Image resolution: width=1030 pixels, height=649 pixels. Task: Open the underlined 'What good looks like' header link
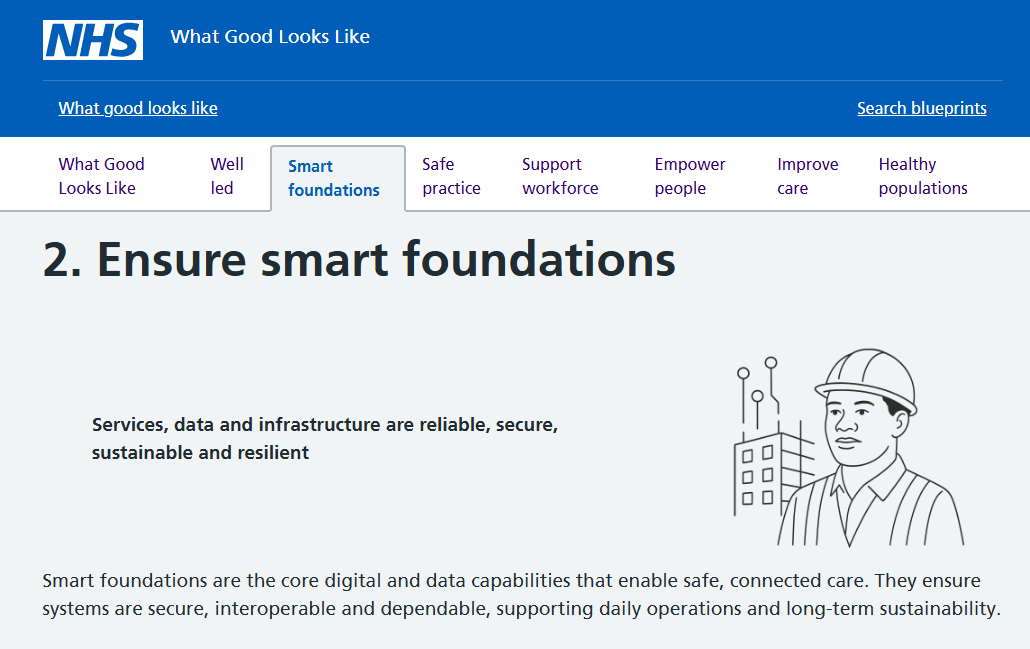[x=138, y=108]
